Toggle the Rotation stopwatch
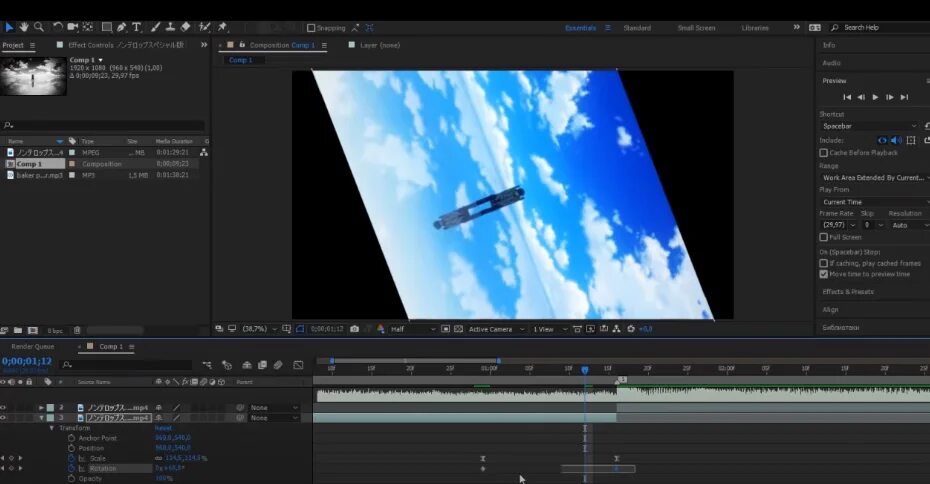The height and width of the screenshot is (484, 930). pyautogui.click(x=71, y=469)
